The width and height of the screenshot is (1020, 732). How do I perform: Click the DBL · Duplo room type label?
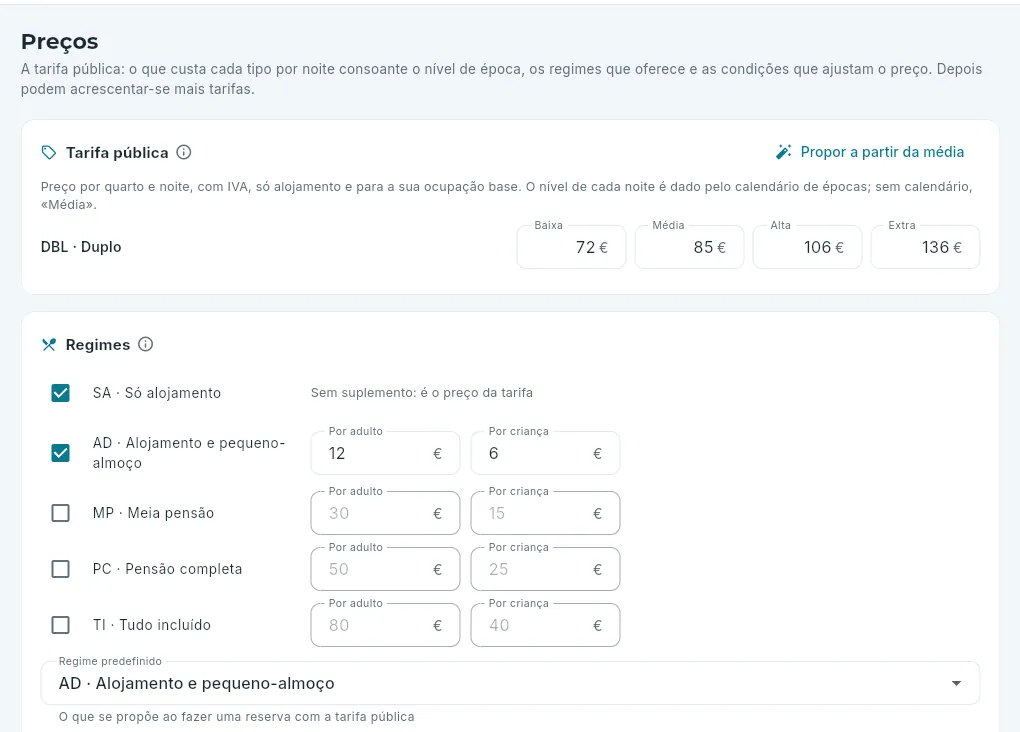(81, 247)
